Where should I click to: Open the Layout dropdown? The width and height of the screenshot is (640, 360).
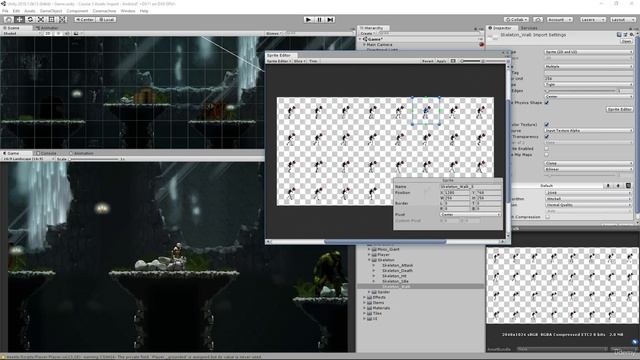tap(622, 19)
